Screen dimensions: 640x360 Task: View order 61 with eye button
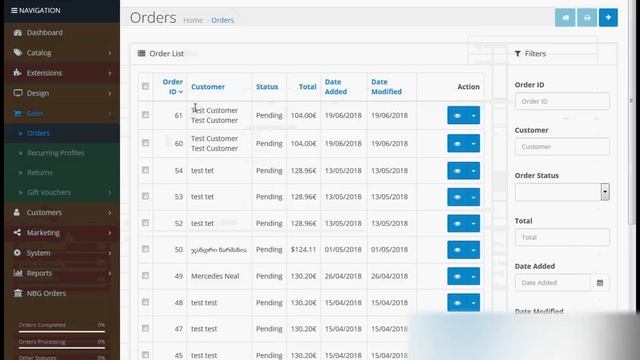pos(457,116)
